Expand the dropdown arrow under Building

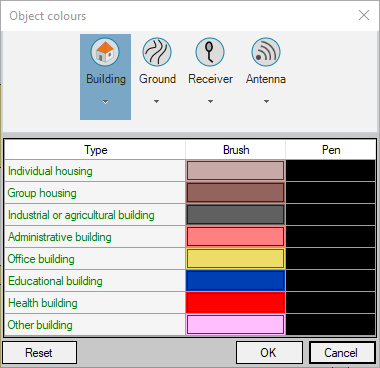pos(105,102)
